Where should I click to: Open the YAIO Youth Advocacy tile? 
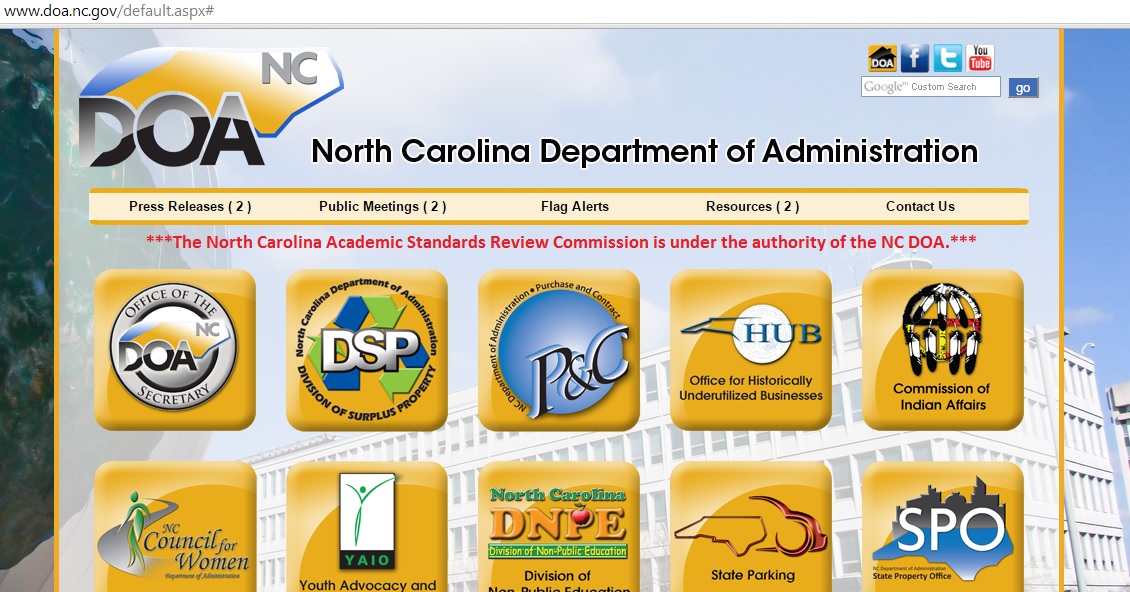367,528
